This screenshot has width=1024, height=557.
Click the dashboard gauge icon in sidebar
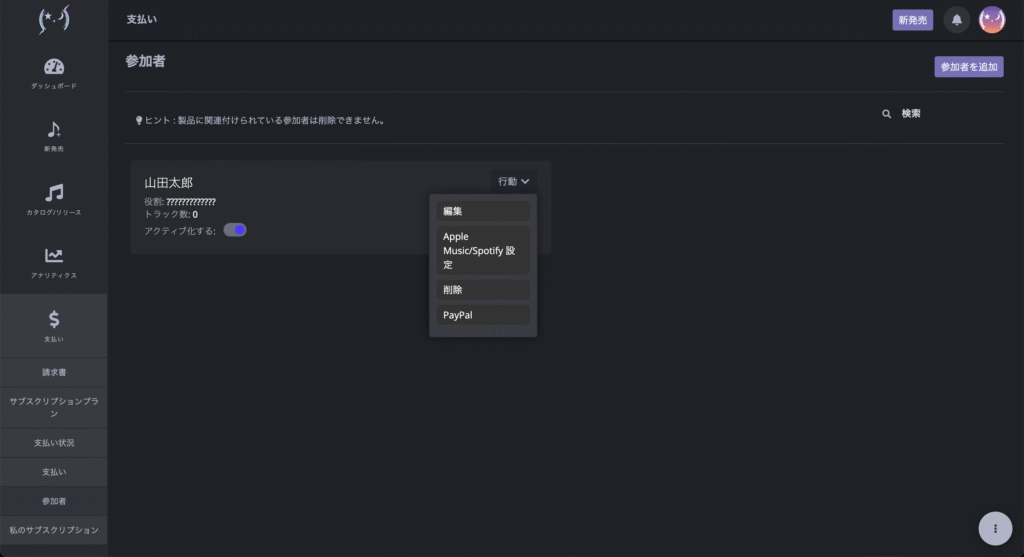click(x=54, y=67)
